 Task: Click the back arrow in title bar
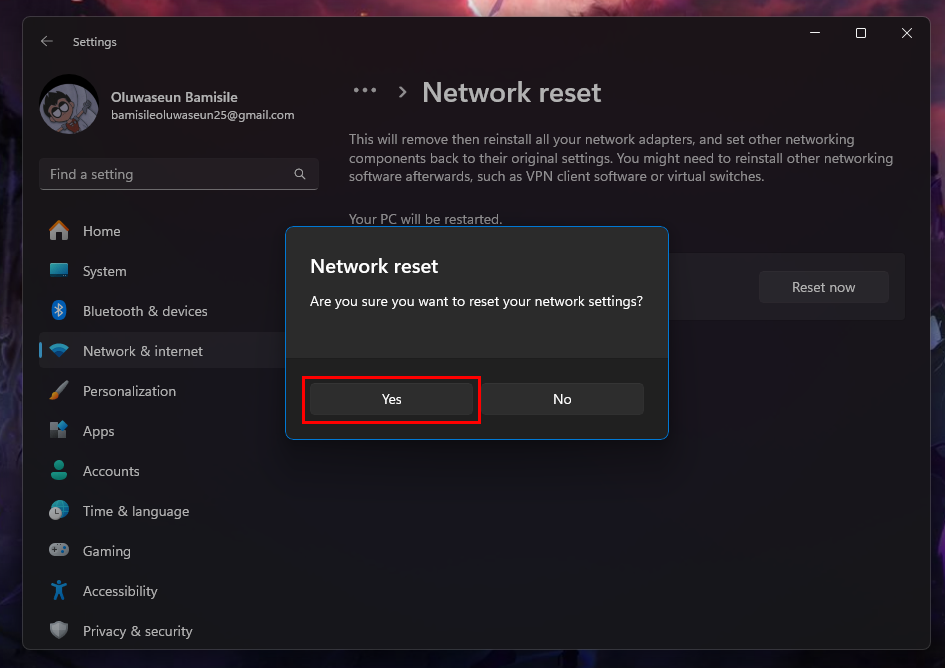point(47,42)
